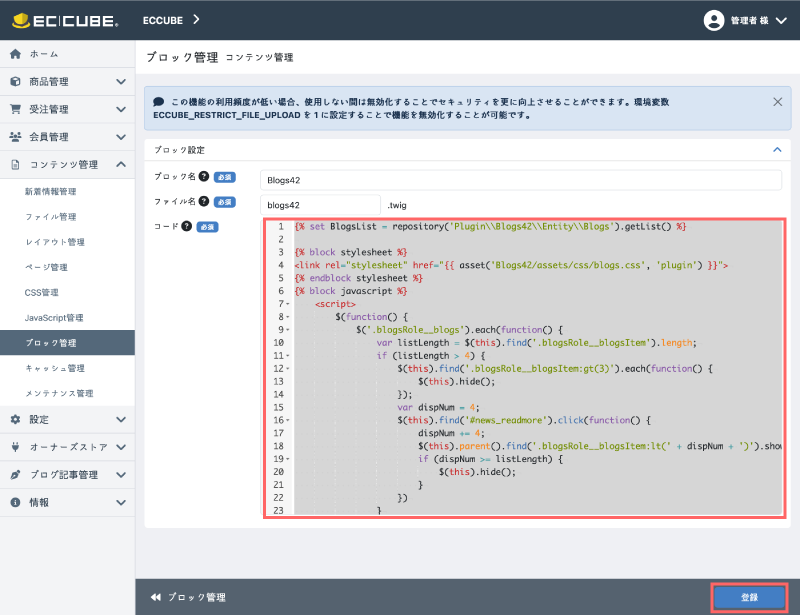This screenshot has width=800, height=615.
Task: Click the ブロック設定 panel header
Action: pyautogui.click(x=467, y=150)
